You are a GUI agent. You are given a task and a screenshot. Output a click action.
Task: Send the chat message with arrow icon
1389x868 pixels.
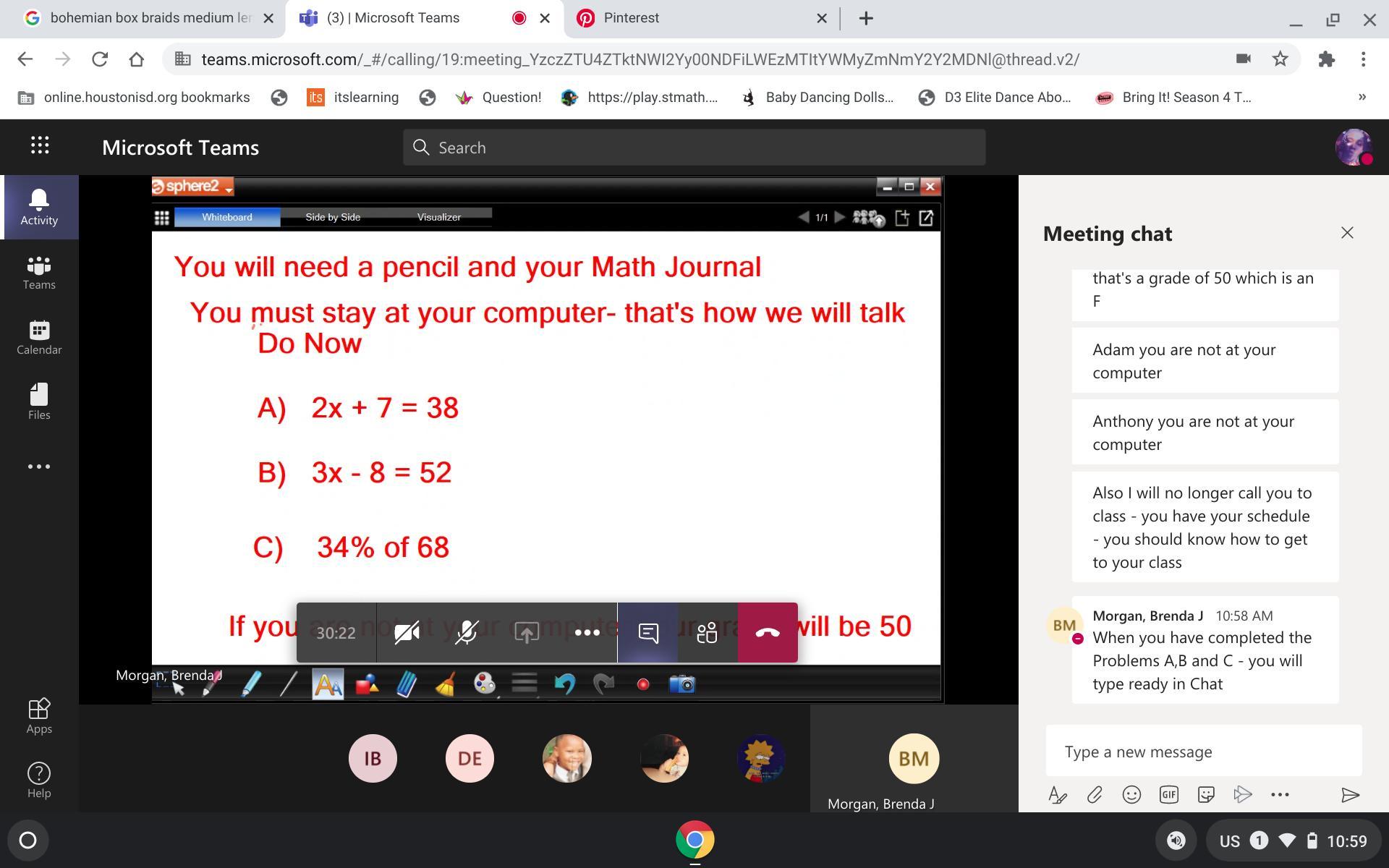pyautogui.click(x=1350, y=795)
